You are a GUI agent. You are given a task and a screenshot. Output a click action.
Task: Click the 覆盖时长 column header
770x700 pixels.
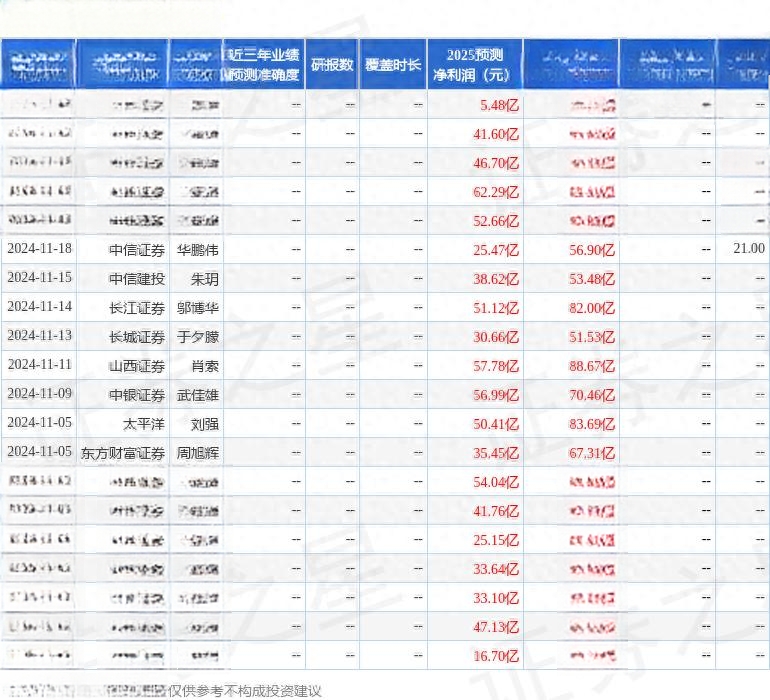tap(393, 64)
